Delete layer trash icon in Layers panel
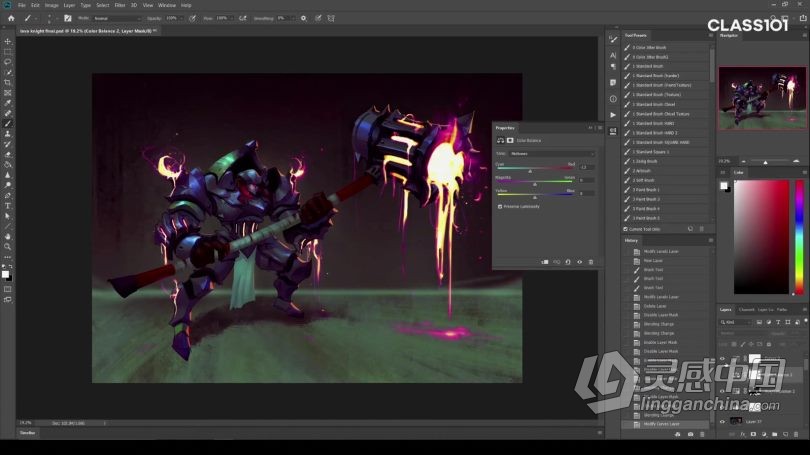 click(x=796, y=434)
